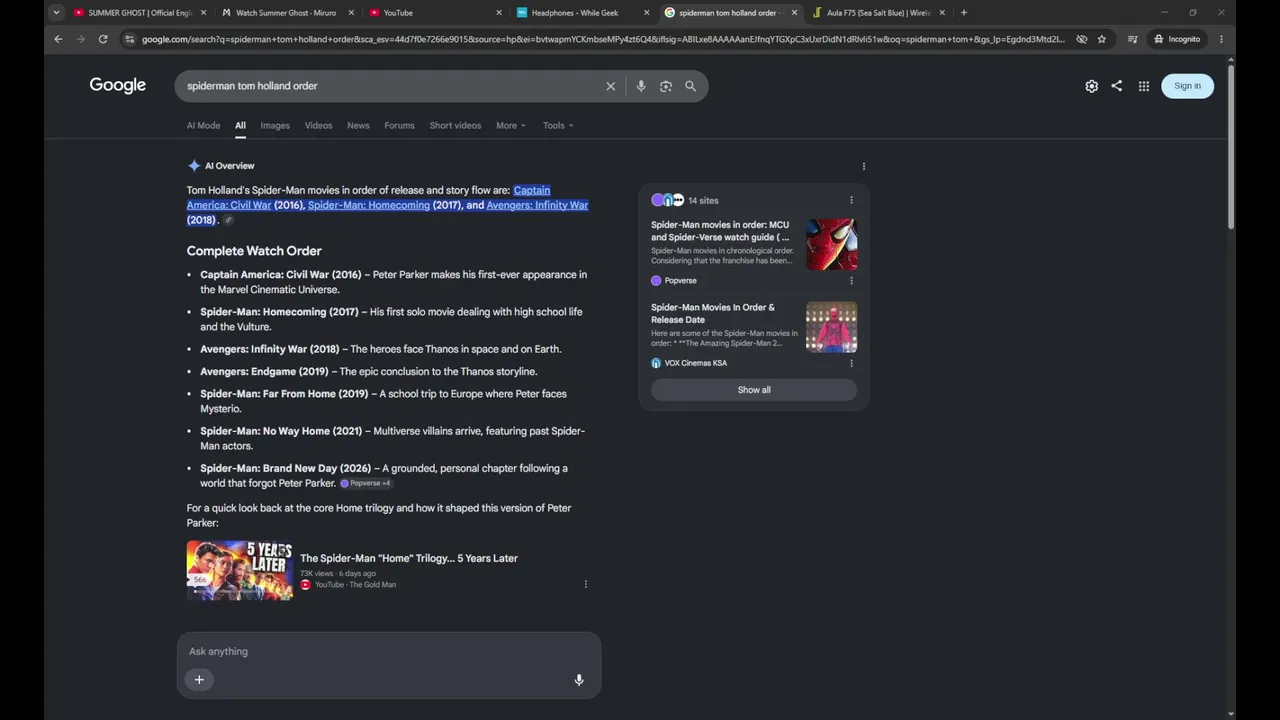The height and width of the screenshot is (720, 1280).
Task: Open options for the Popverse source
Action: 852,281
